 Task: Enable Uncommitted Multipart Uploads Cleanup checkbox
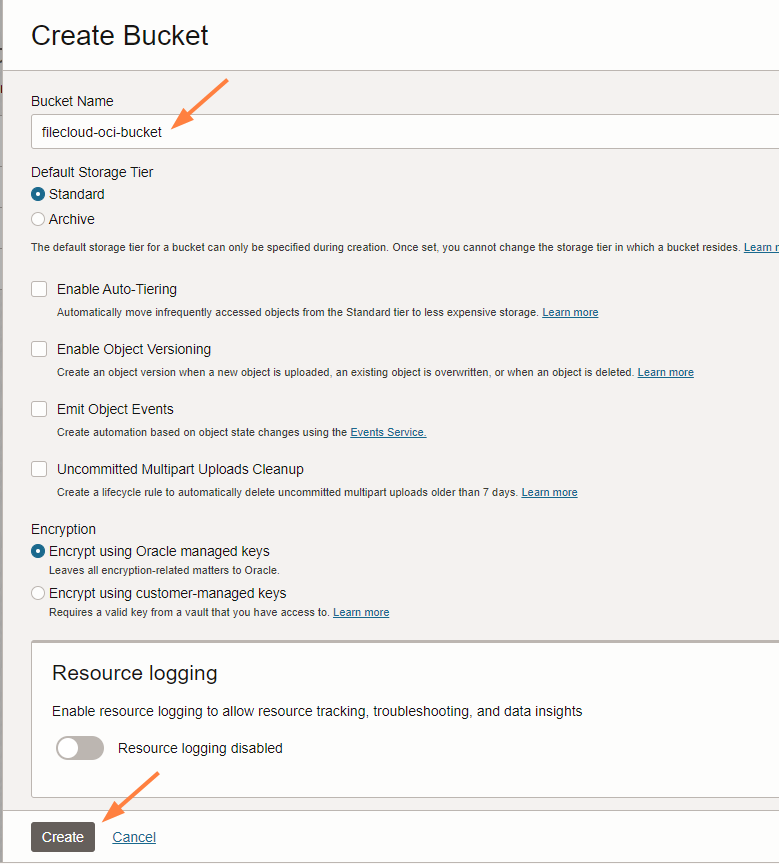39,469
